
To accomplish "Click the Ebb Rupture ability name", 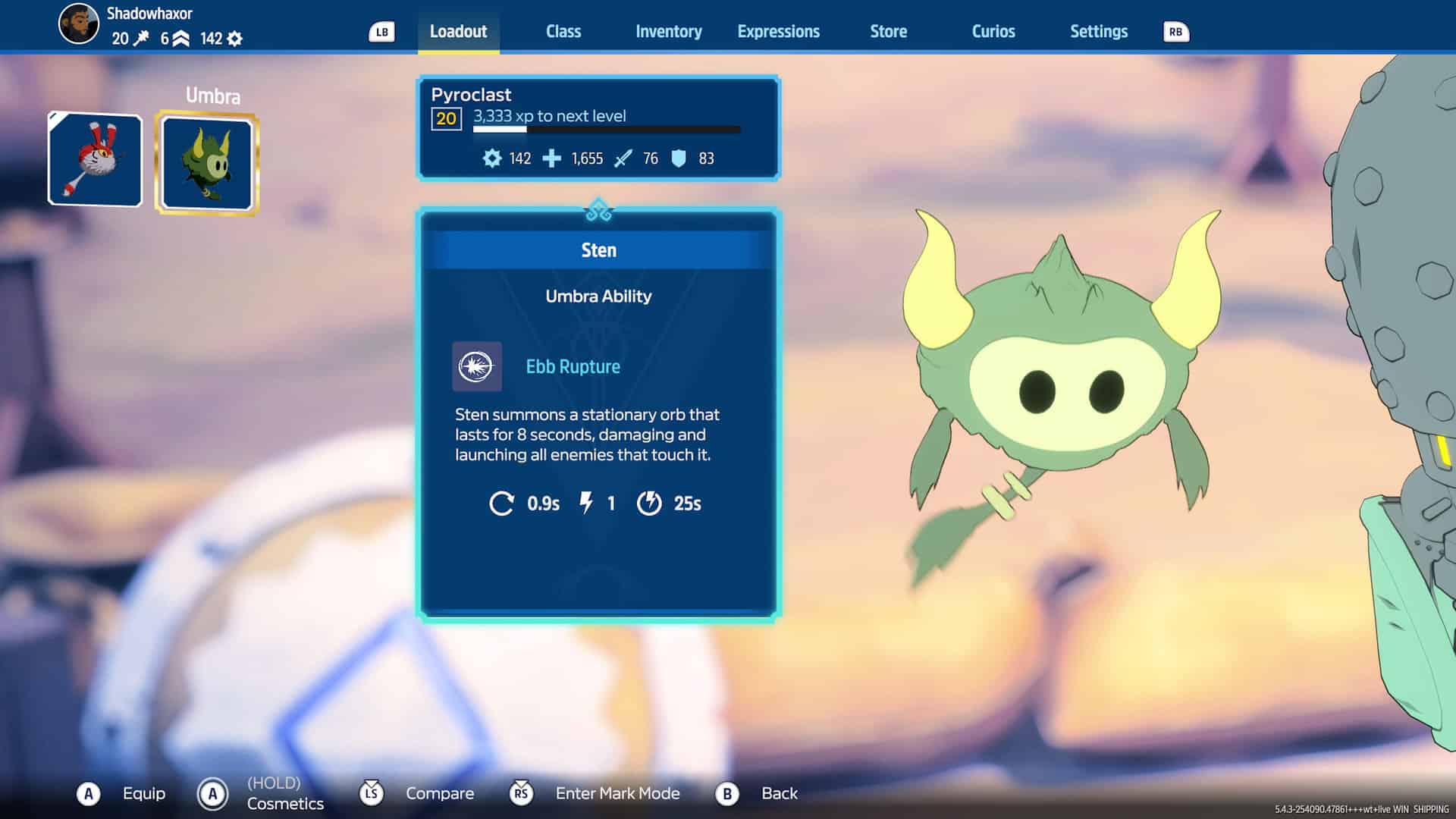I will (573, 367).
